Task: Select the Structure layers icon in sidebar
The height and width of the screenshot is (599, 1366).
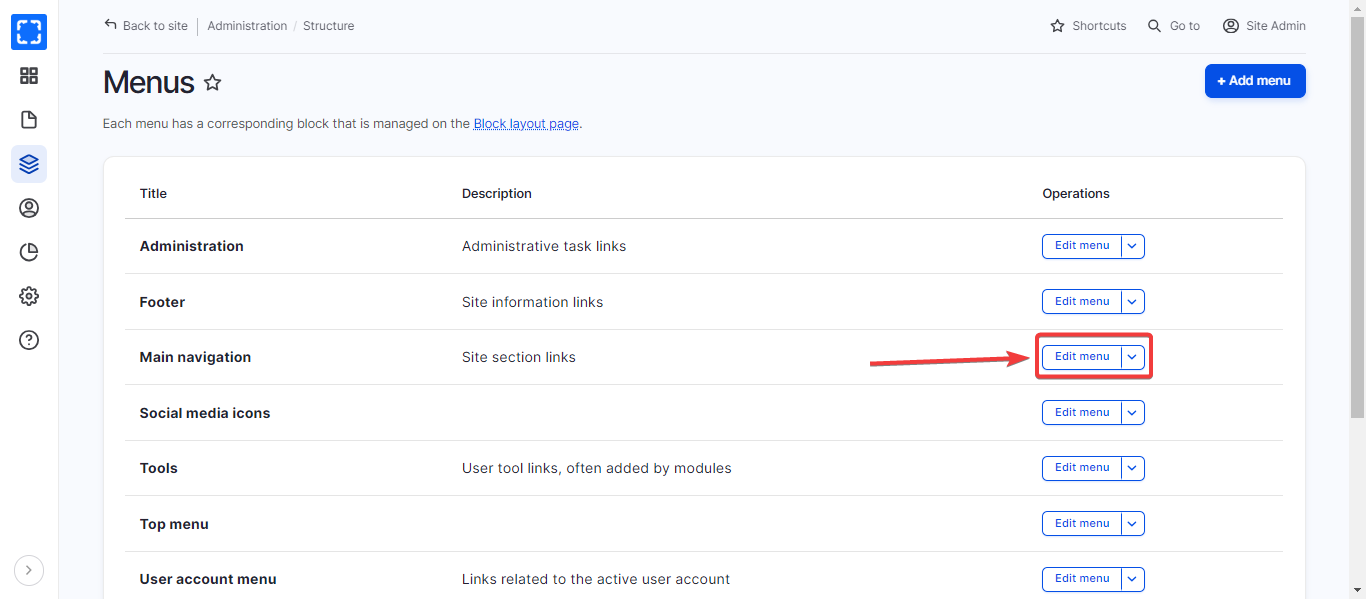Action: click(29, 164)
